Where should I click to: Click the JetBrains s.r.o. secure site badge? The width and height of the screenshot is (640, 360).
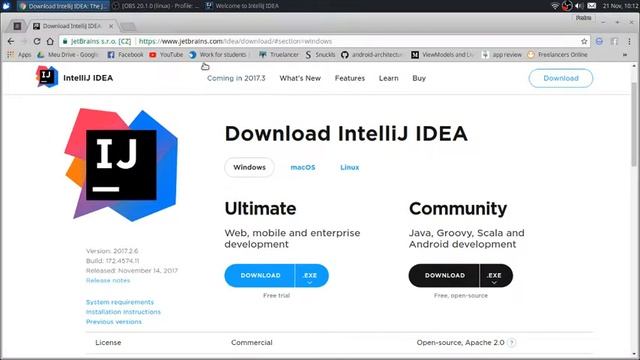(x=97, y=41)
